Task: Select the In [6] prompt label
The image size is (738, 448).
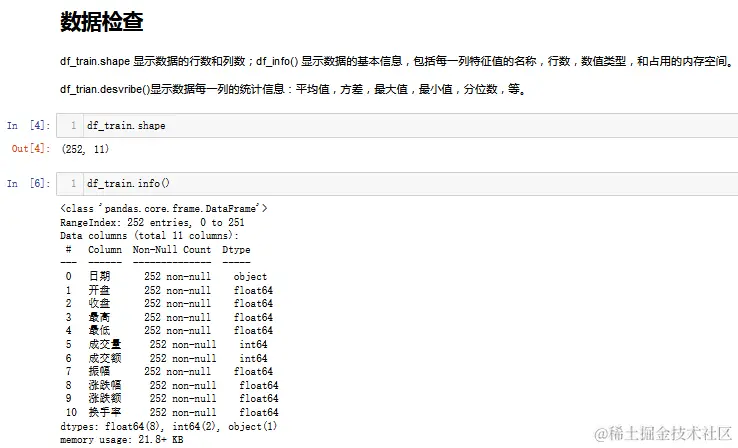Action: [x=28, y=184]
